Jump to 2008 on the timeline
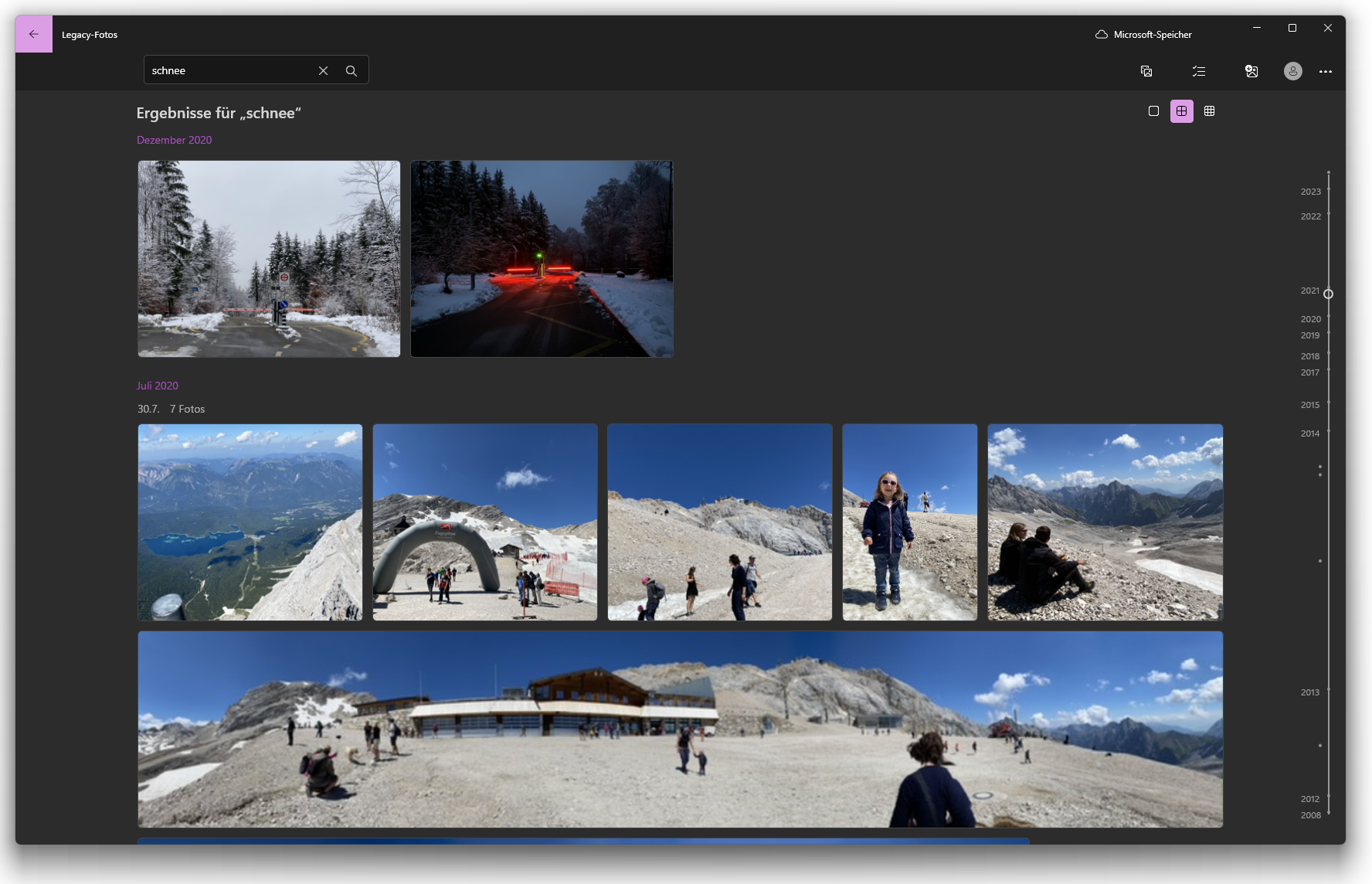Screen dimensions: 1372x884 point(1310,815)
